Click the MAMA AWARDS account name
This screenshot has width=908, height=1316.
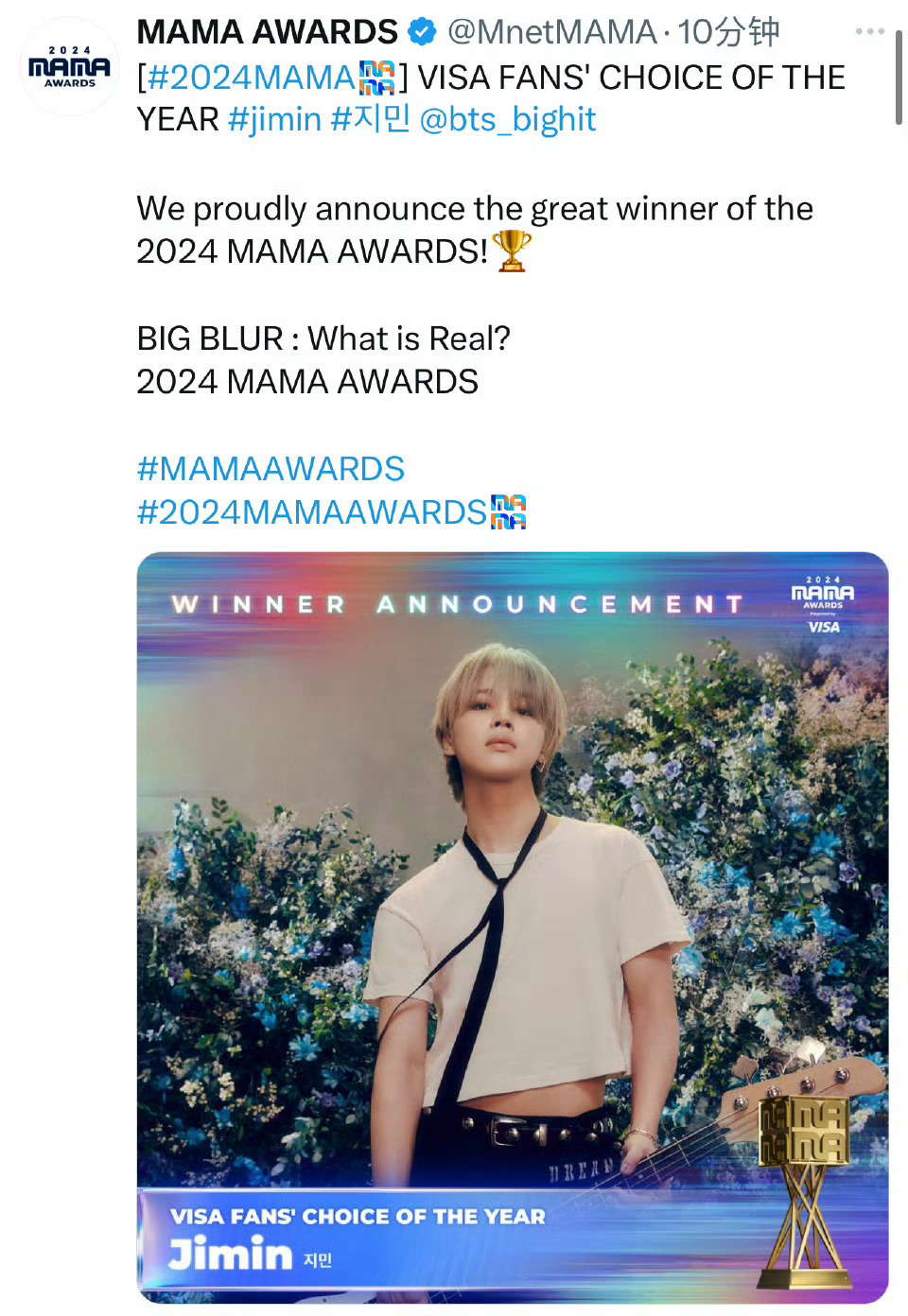click(268, 32)
